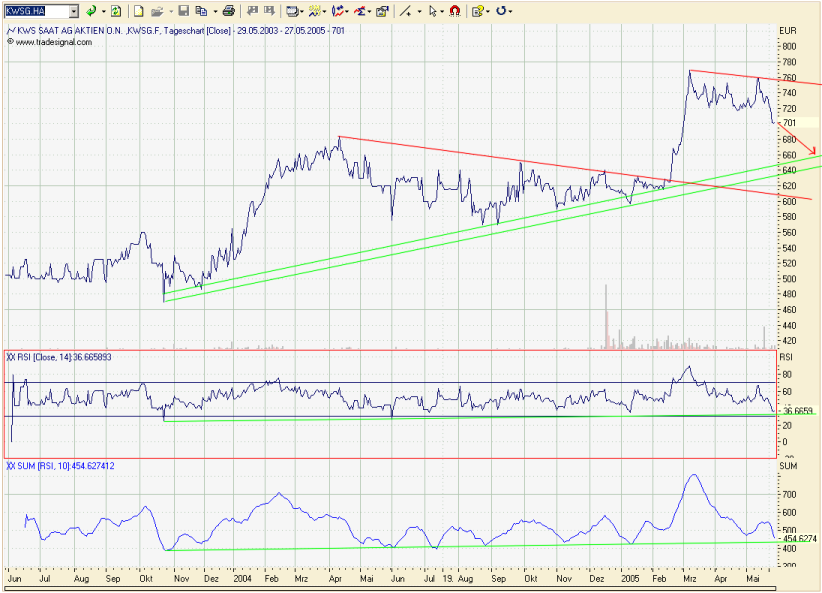Click the www.tradesignal.com link text
The image size is (822, 593).
53,42
